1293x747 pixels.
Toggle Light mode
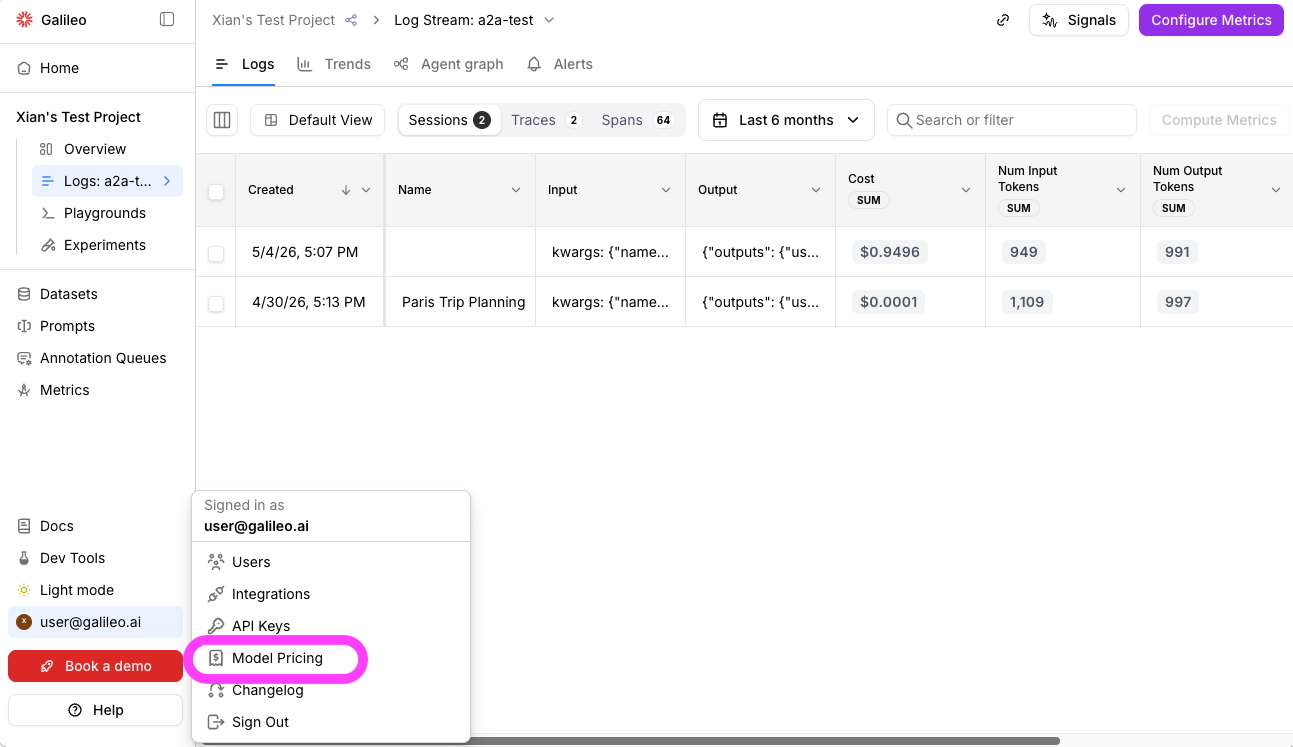pos(77,590)
